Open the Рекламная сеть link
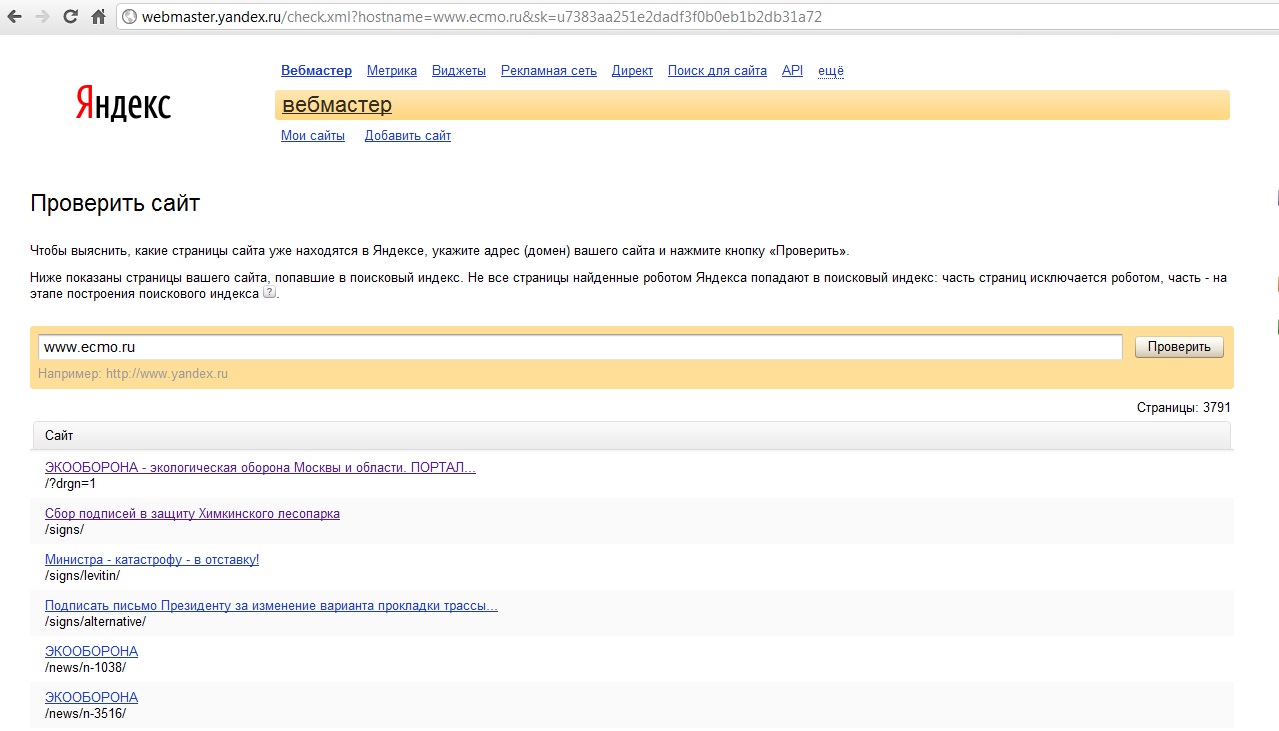Screen dimensions: 1279x731 pyautogui.click(x=549, y=70)
